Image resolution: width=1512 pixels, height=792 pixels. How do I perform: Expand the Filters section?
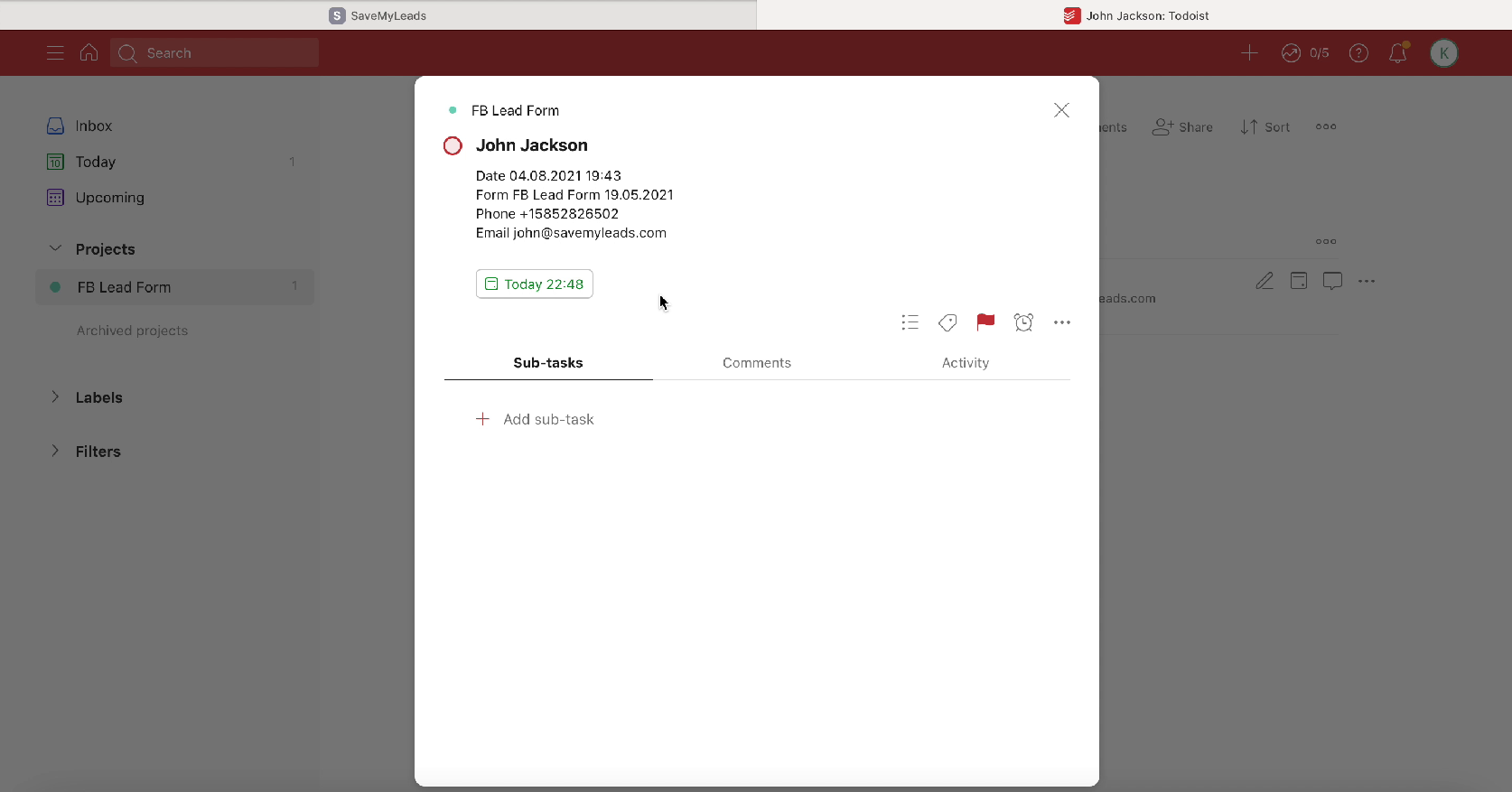[x=55, y=452]
